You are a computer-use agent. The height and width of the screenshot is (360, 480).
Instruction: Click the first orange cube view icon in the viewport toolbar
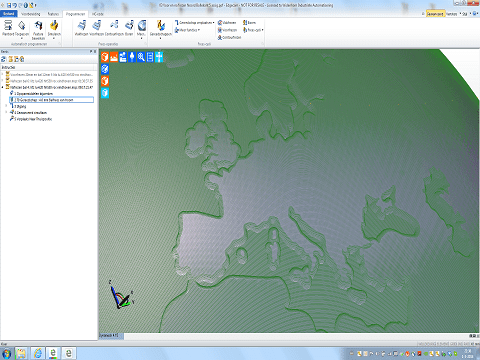[x=105, y=57]
